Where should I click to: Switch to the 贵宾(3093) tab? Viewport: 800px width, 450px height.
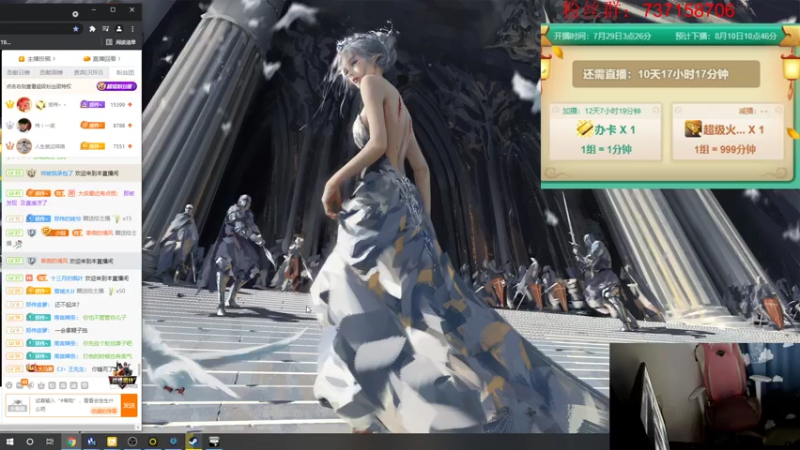coord(88,72)
